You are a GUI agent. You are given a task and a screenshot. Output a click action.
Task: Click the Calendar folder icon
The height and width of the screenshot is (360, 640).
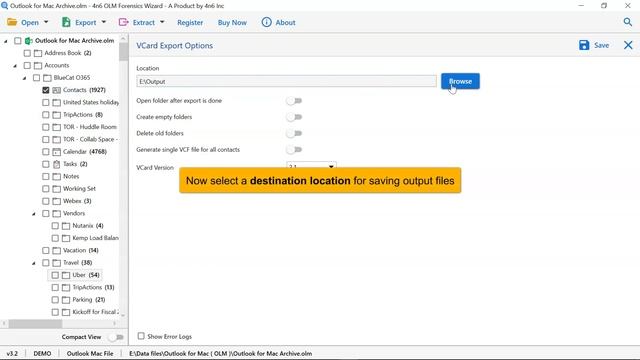point(57,152)
